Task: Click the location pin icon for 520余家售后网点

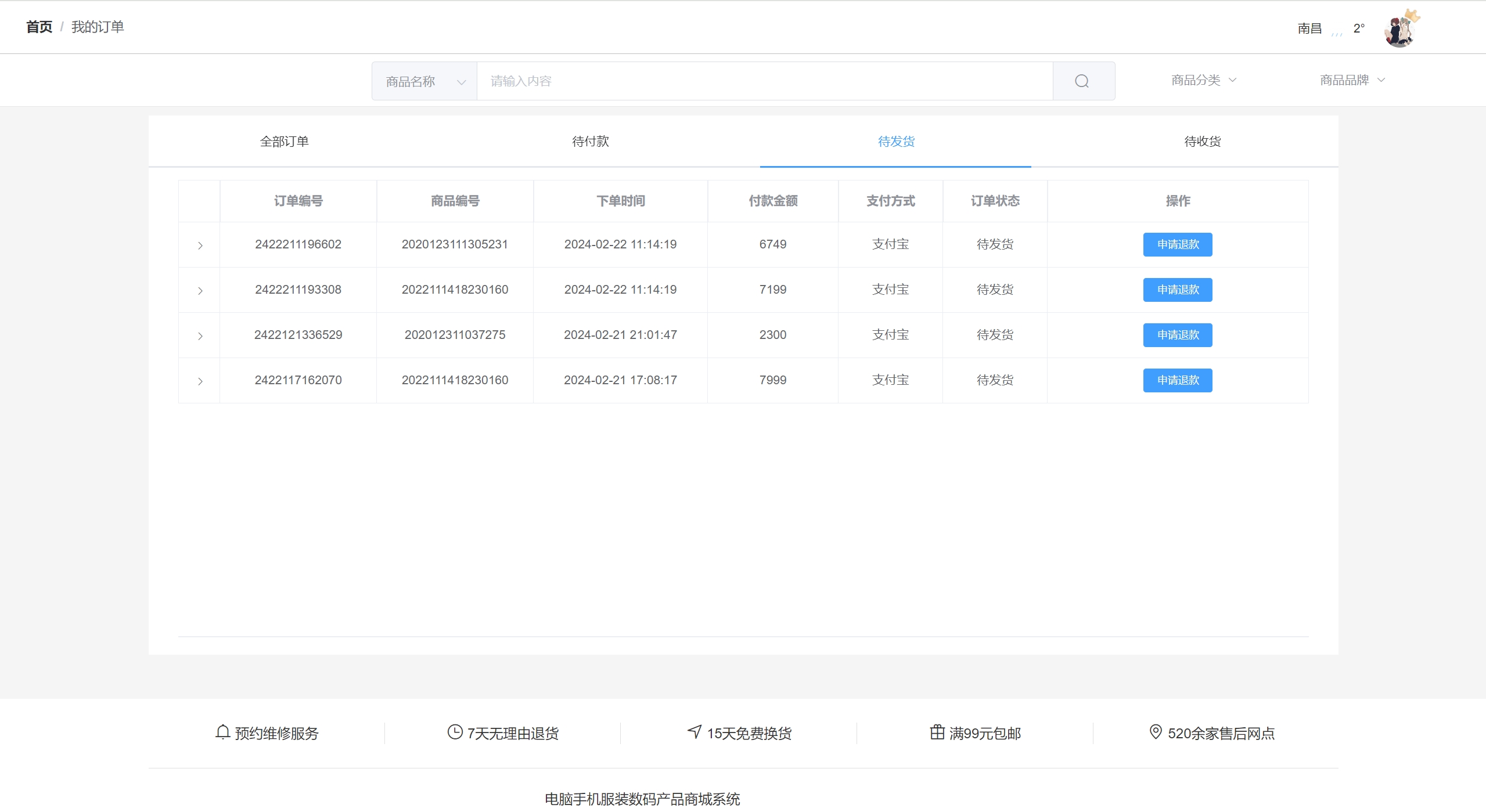Action: (x=1156, y=732)
